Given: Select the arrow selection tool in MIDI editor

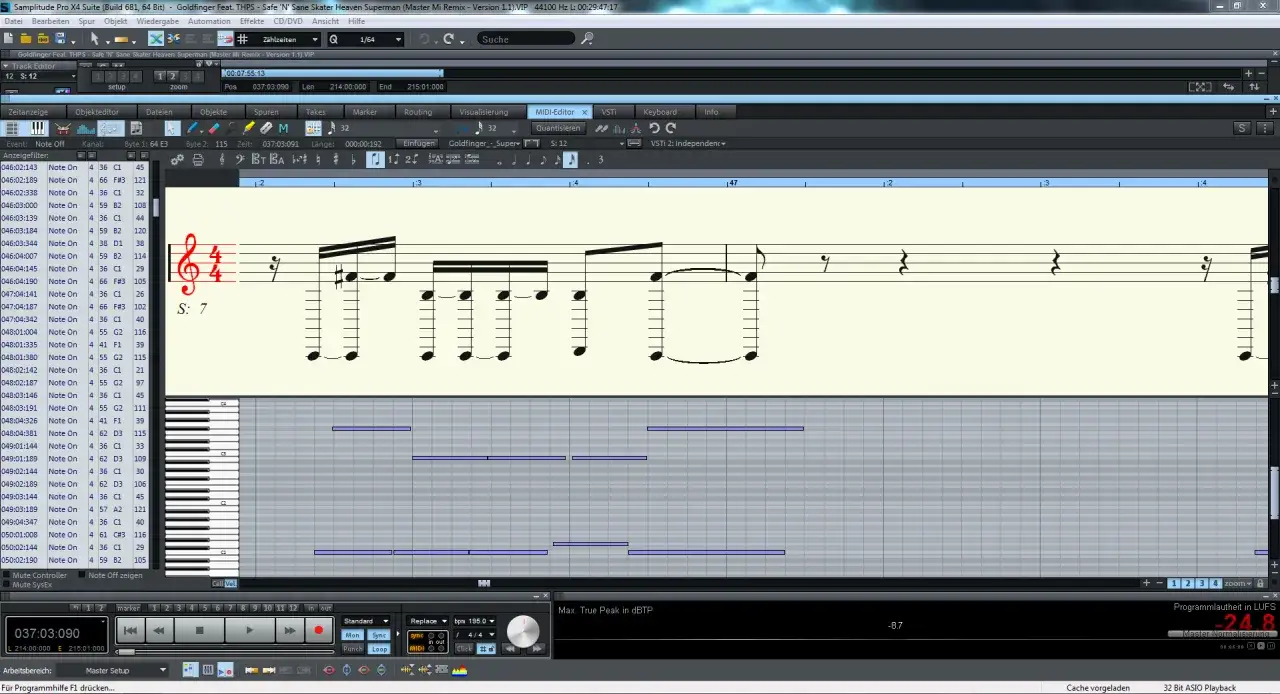Looking at the screenshot, I should pyautogui.click(x=172, y=128).
